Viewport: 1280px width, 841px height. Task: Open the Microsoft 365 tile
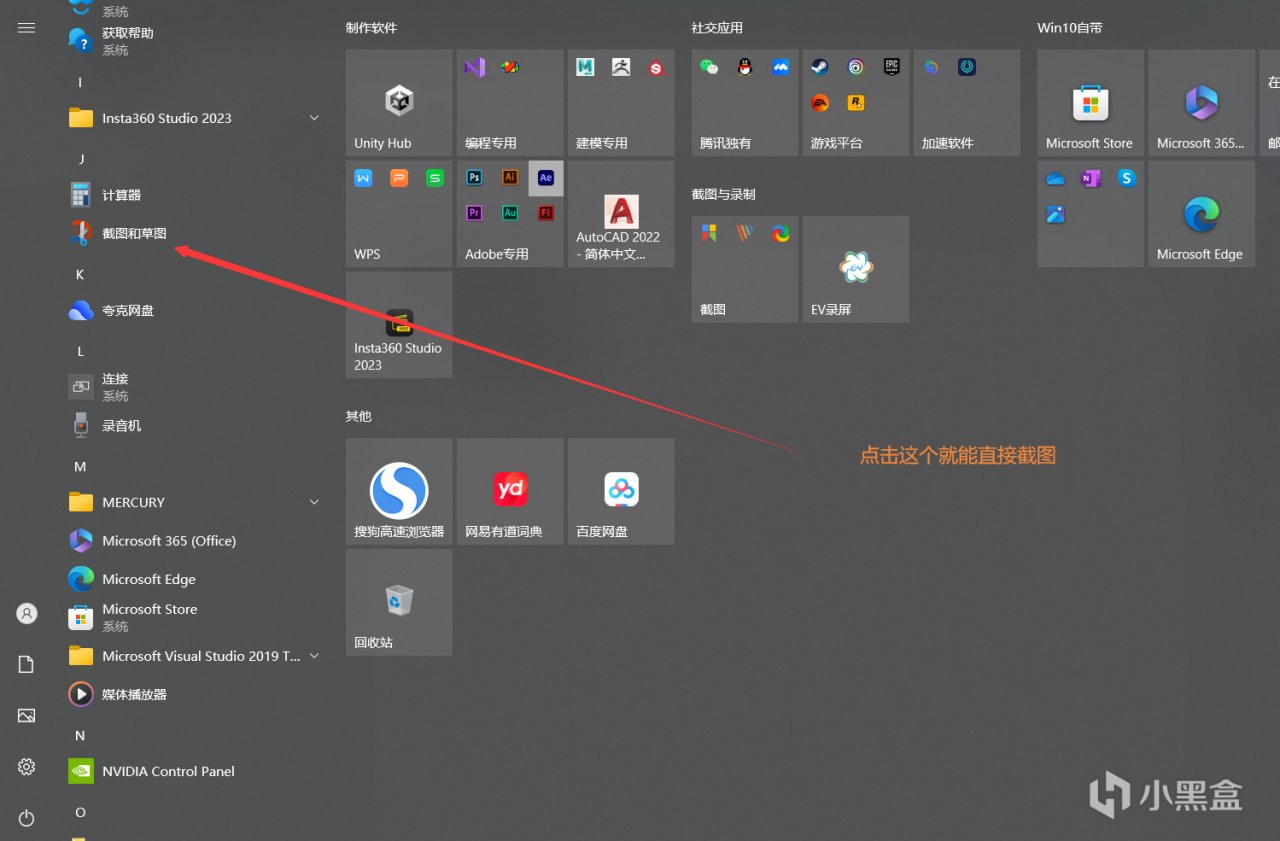1201,103
